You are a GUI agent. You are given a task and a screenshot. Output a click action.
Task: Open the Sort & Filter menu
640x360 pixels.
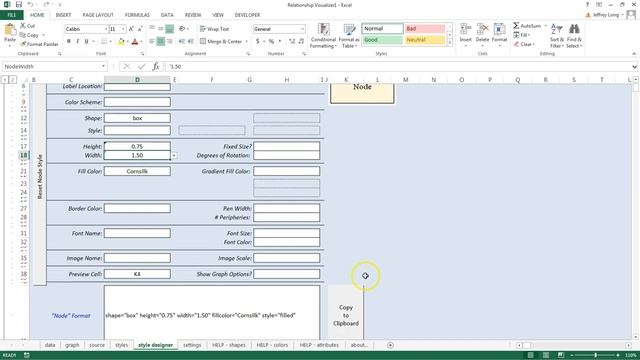coord(557,36)
